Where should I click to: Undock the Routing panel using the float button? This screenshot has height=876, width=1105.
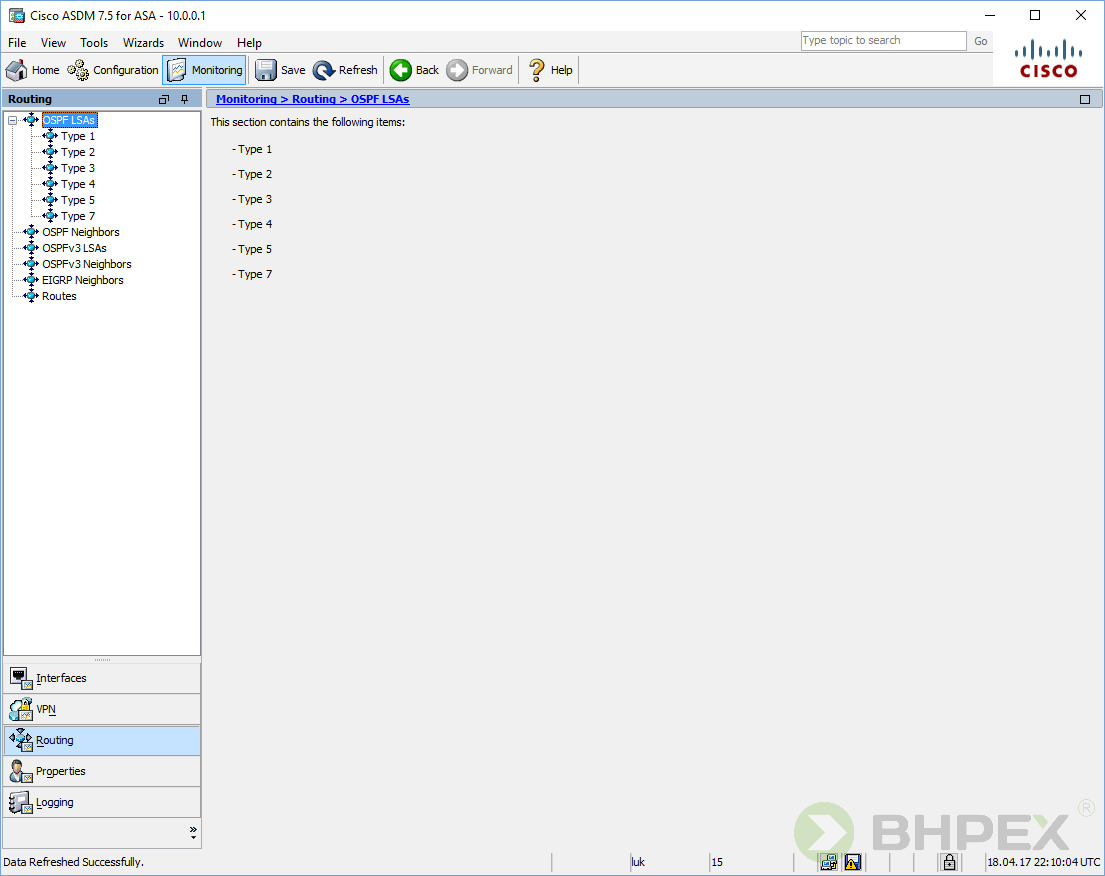pos(164,99)
